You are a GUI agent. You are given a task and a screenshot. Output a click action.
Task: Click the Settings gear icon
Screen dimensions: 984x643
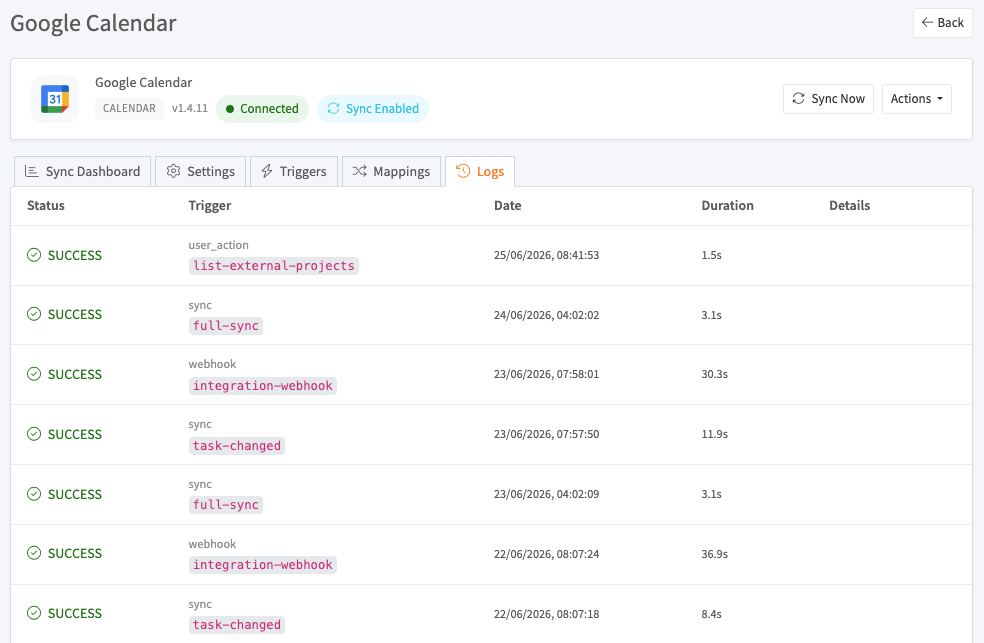click(x=174, y=171)
